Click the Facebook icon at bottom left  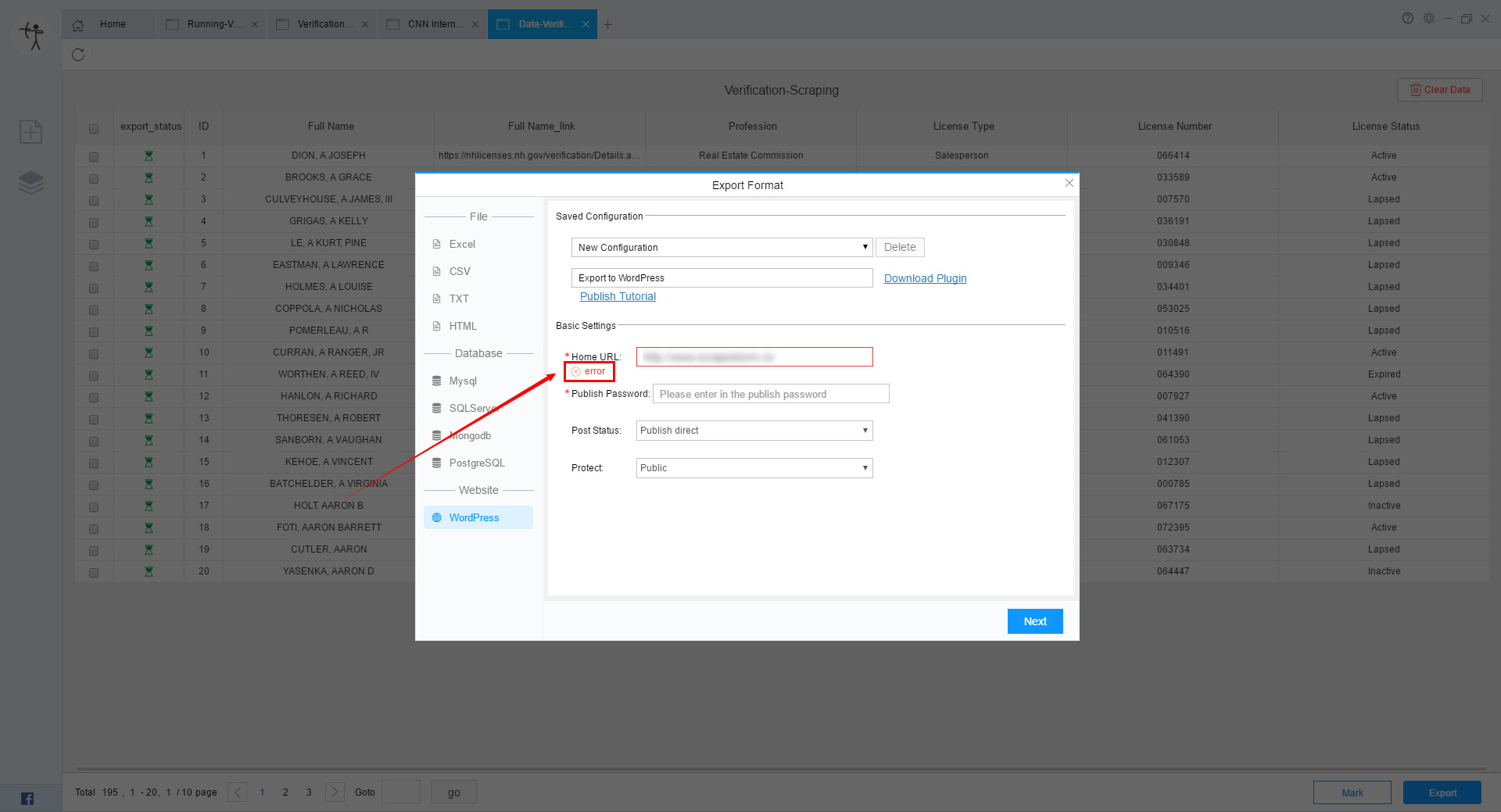tap(27, 798)
